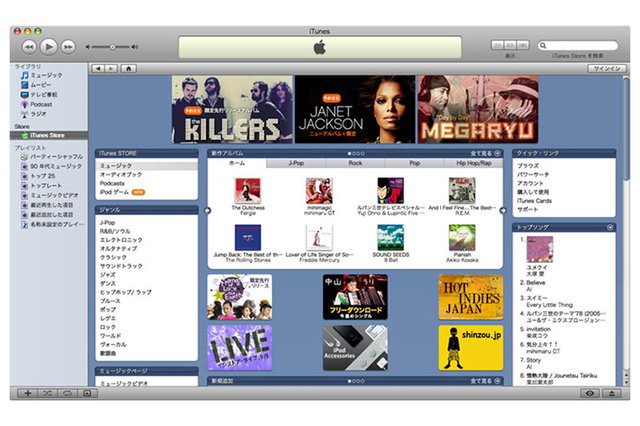The height and width of the screenshot is (426, 640).
Task: Adjust the volume slider
Action: point(112,47)
